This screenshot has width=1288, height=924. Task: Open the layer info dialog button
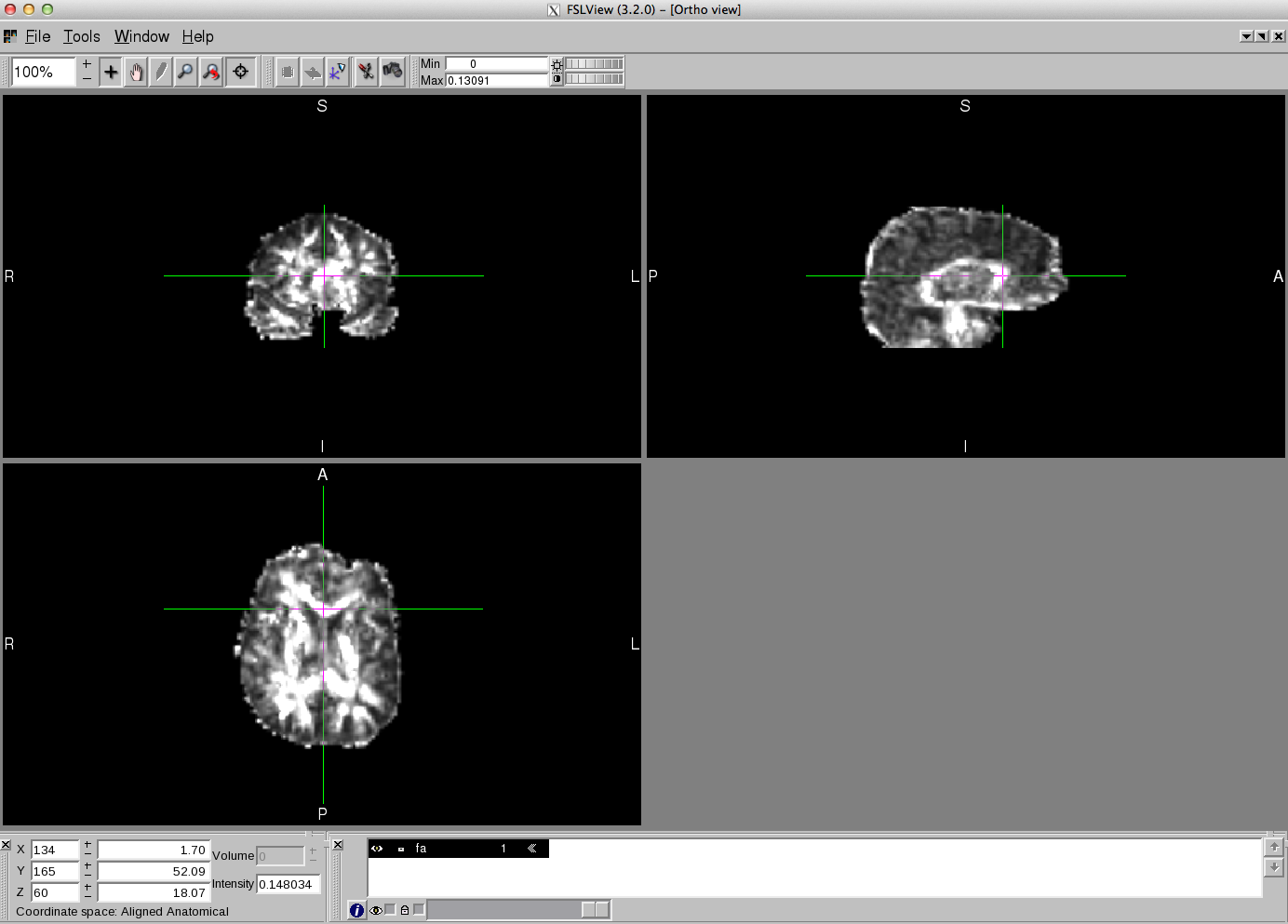click(356, 910)
